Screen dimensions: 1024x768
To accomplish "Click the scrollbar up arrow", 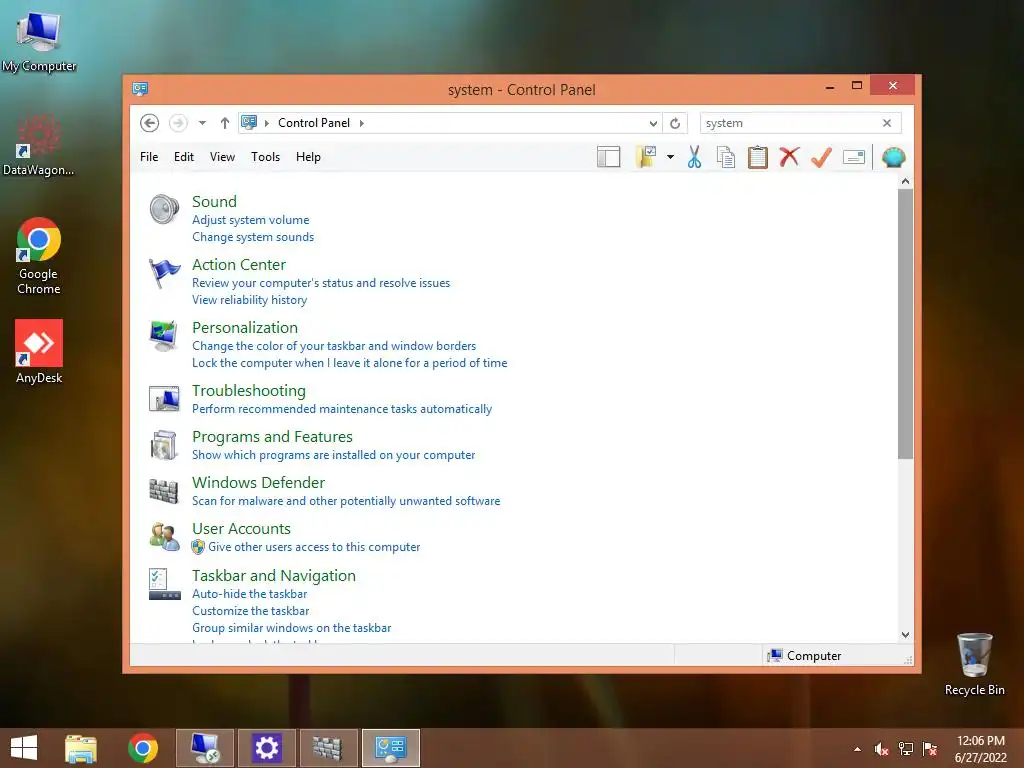I will pyautogui.click(x=905, y=181).
